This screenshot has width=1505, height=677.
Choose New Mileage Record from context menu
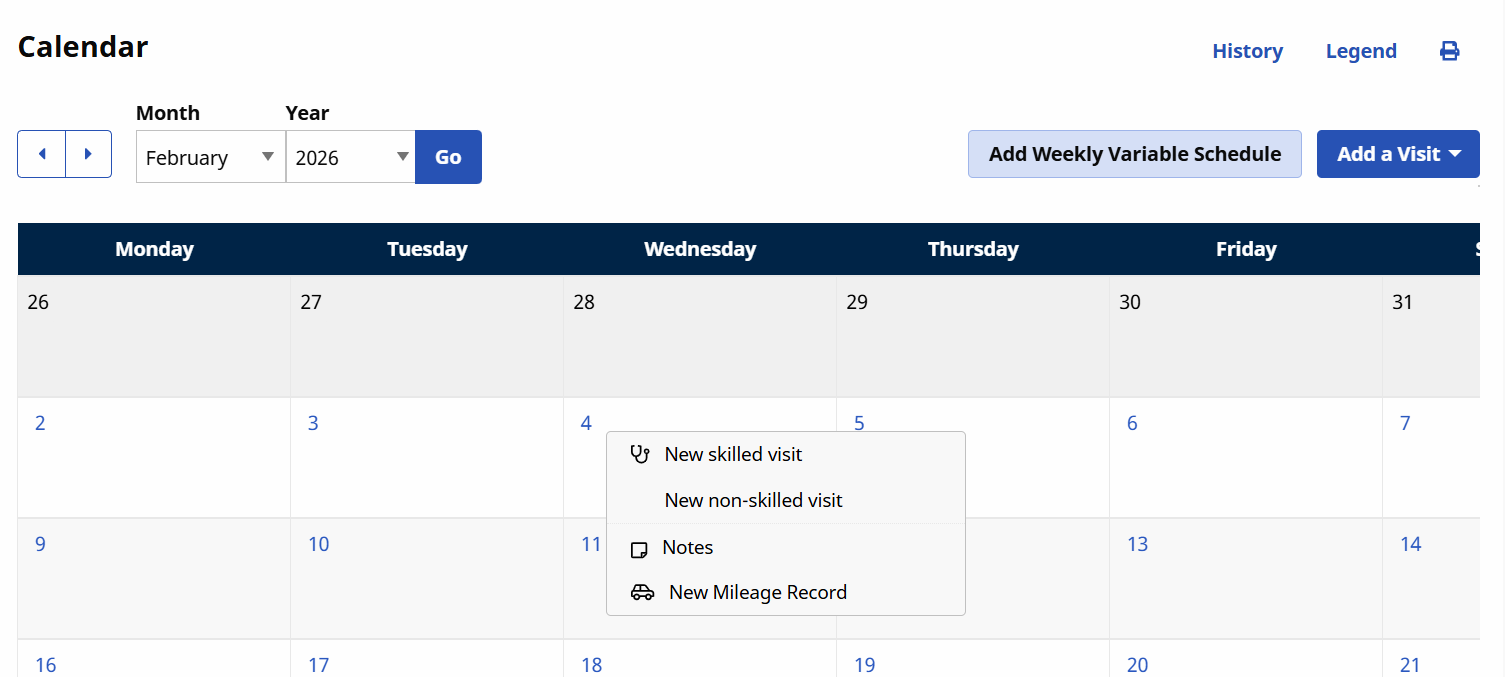coord(757,592)
